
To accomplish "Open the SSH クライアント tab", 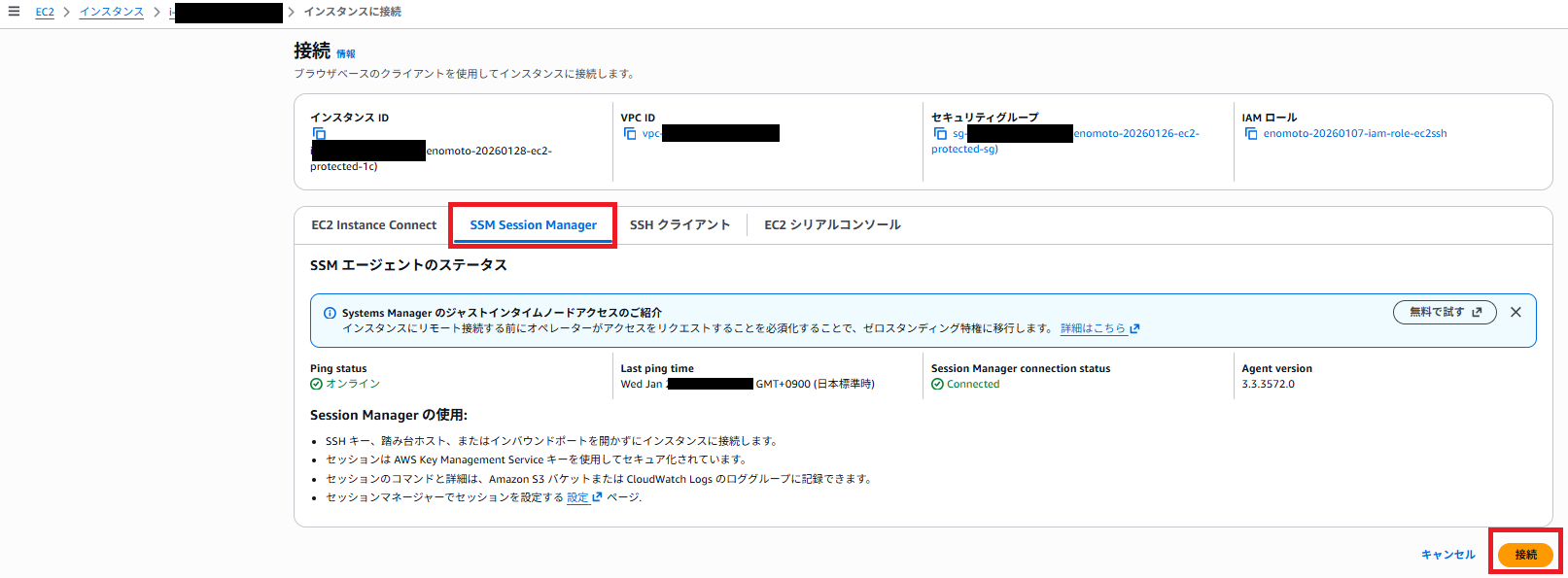I will [679, 225].
